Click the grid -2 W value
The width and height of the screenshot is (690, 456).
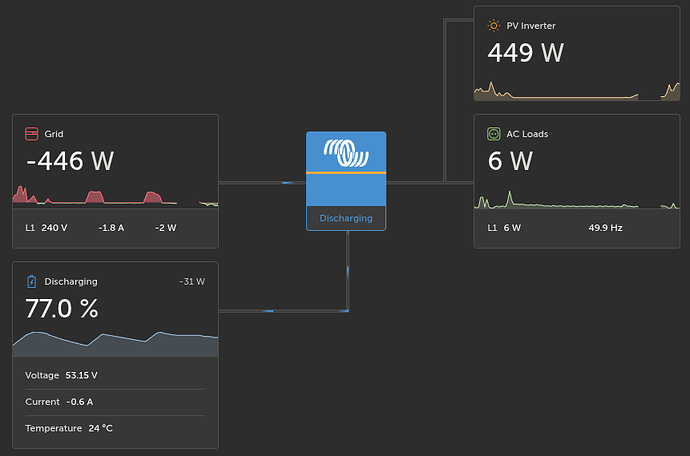click(x=166, y=228)
